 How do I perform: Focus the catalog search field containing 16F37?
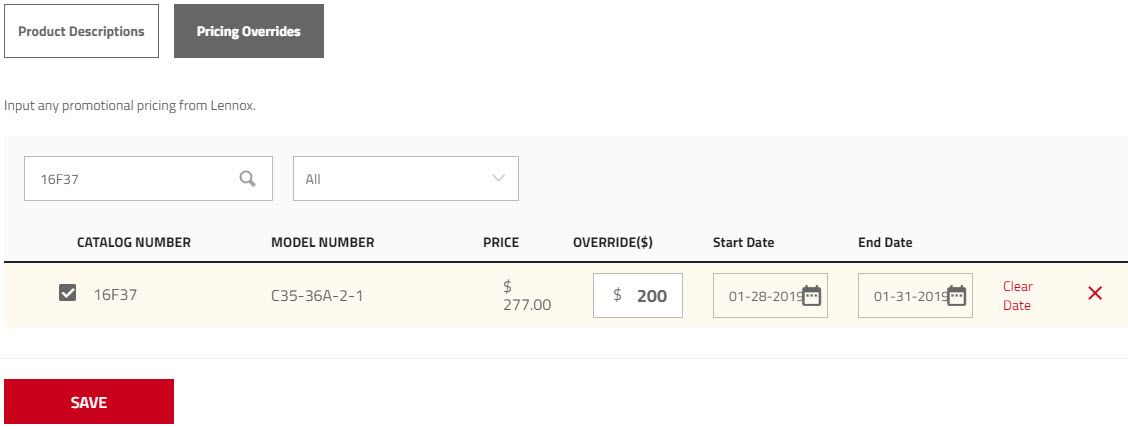click(148, 179)
